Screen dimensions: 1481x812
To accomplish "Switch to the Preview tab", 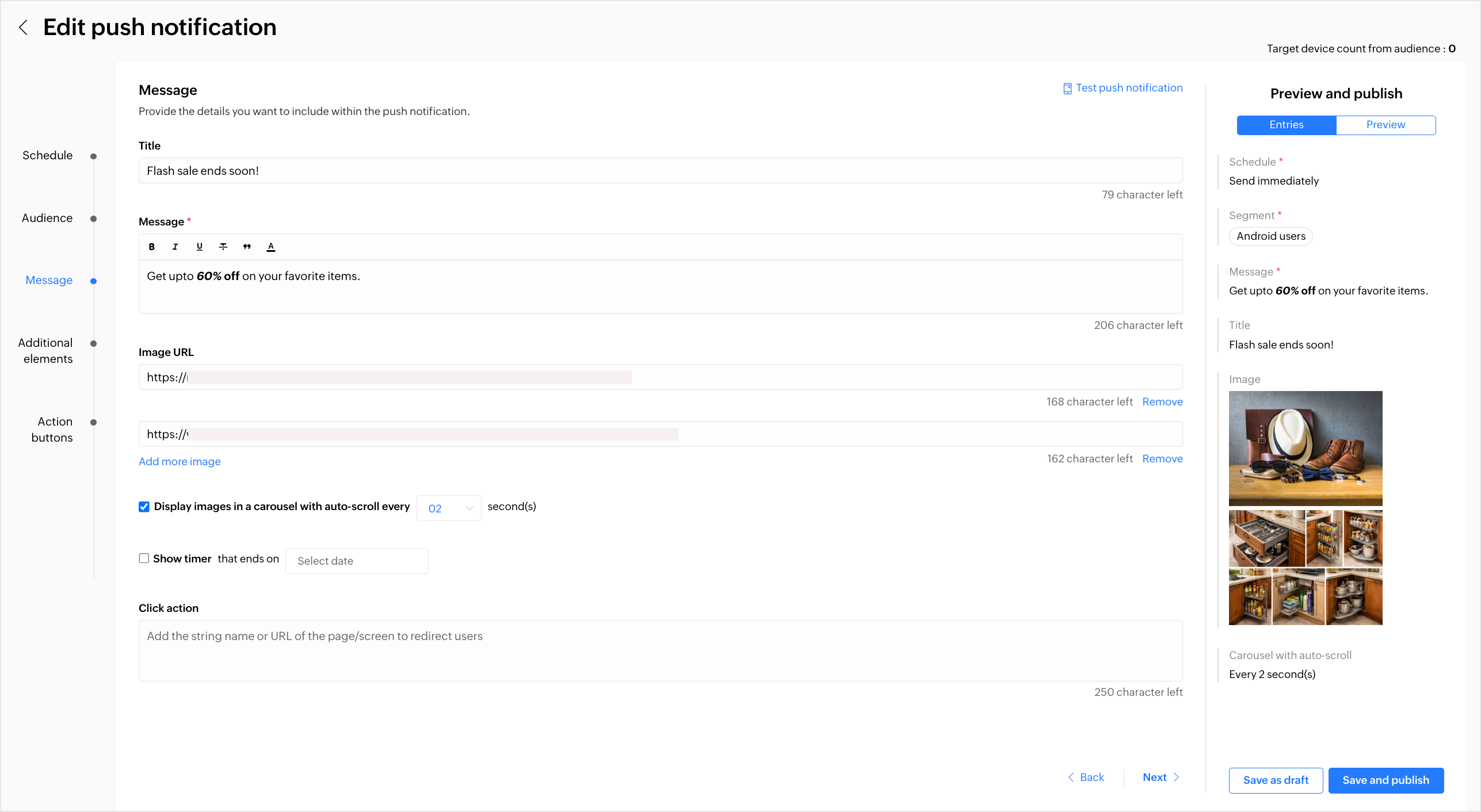I will 1385,125.
